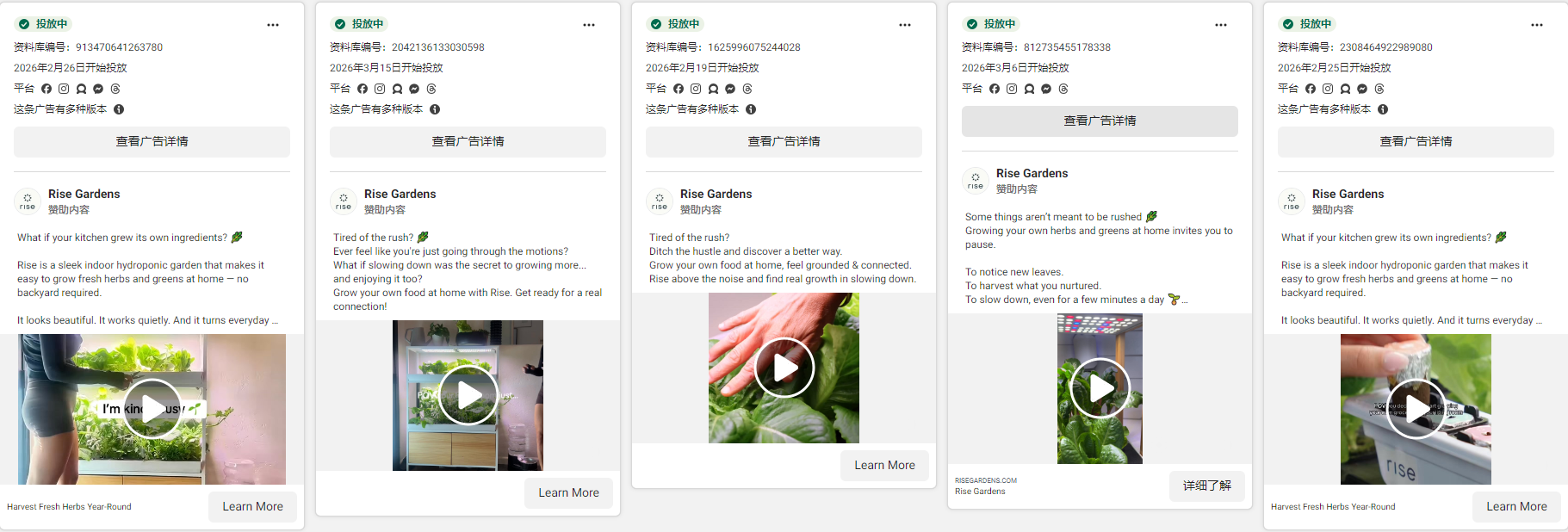Click multiple-versions info icon in ad 2308464922989080
1568x532 pixels.
click(x=1383, y=109)
